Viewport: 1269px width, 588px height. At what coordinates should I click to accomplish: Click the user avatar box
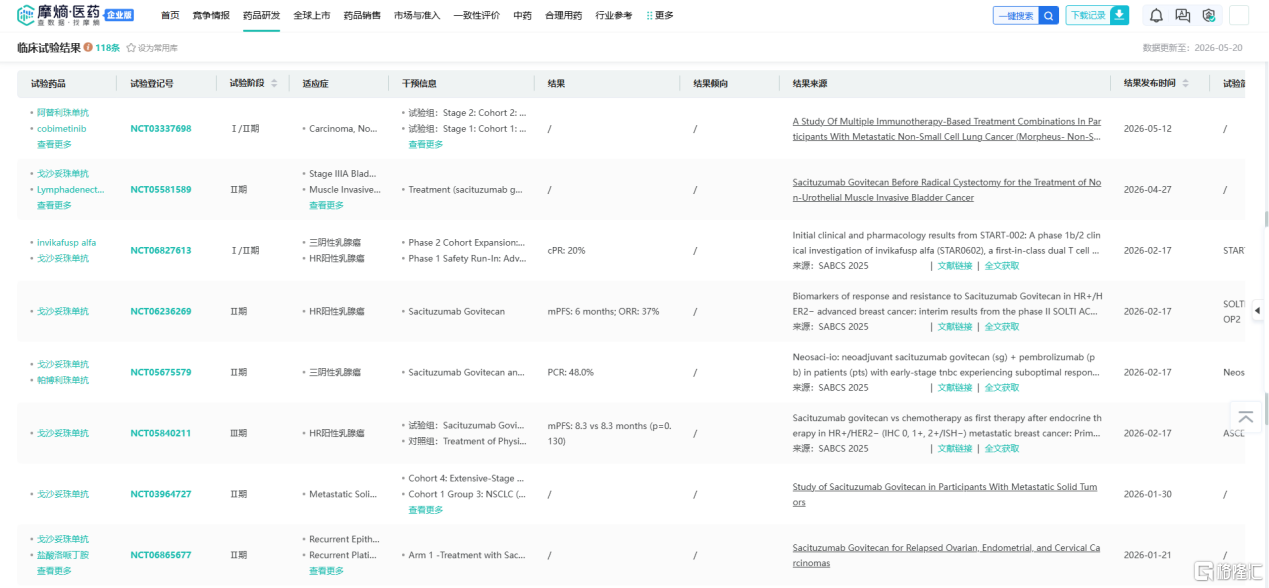click(x=1238, y=15)
